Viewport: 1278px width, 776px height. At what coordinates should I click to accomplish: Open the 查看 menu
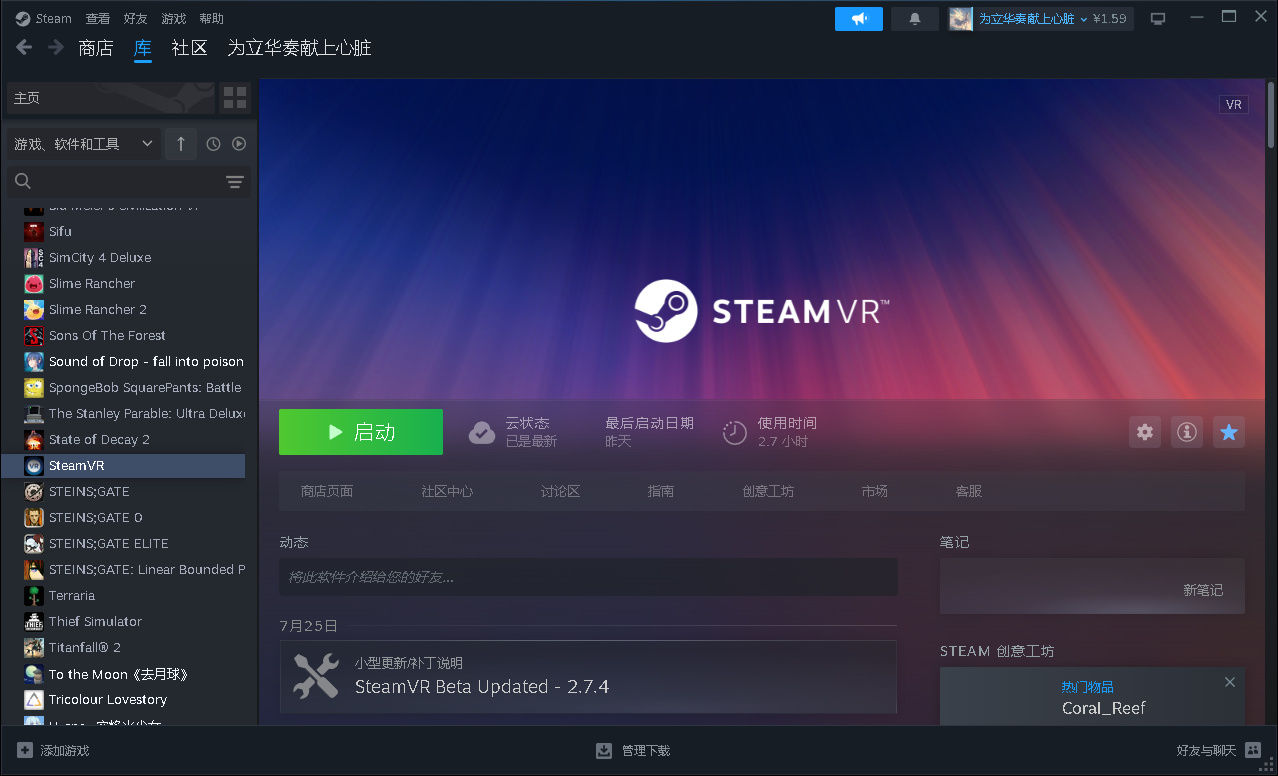click(98, 18)
